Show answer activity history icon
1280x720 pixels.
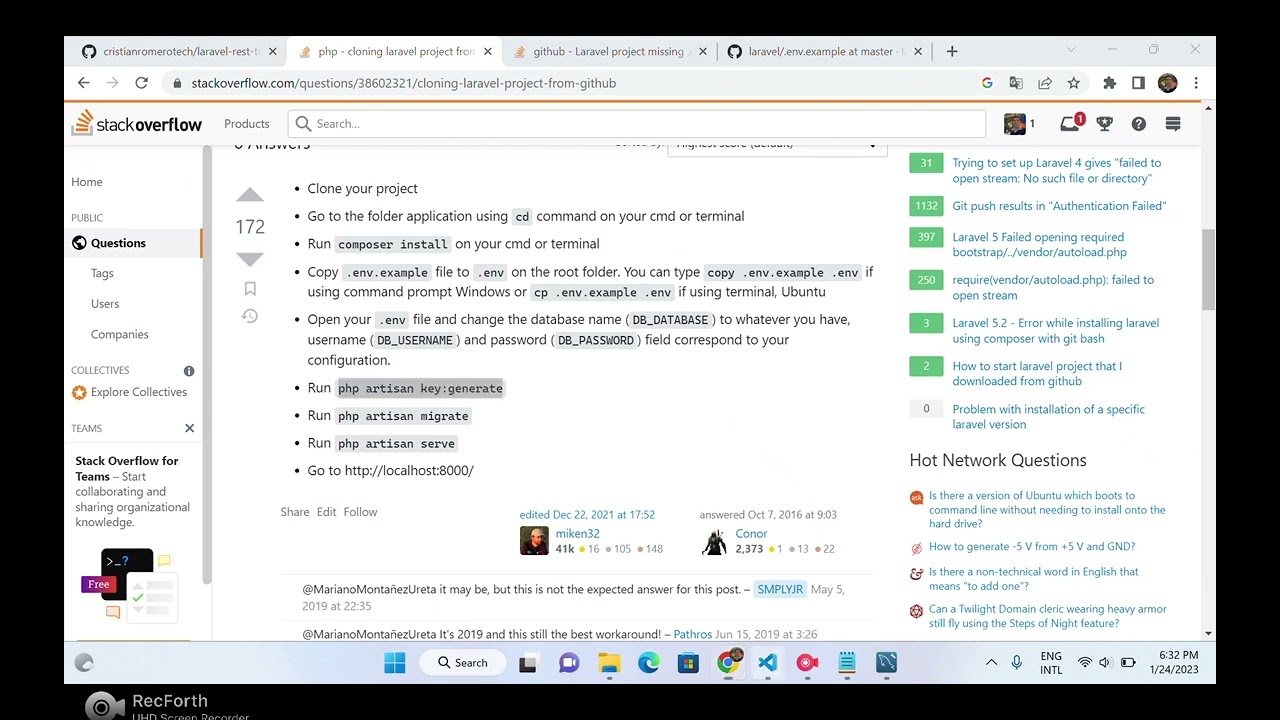250,316
